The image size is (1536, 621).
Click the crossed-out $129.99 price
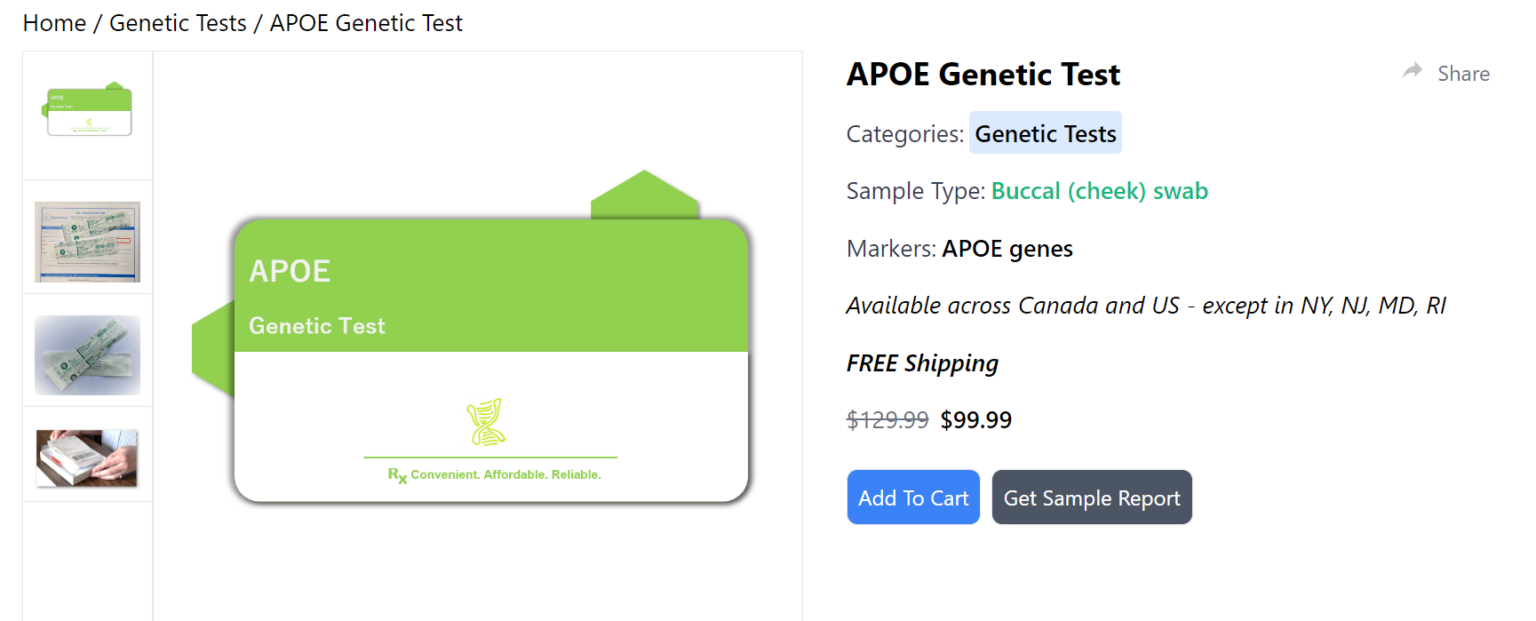coord(887,420)
